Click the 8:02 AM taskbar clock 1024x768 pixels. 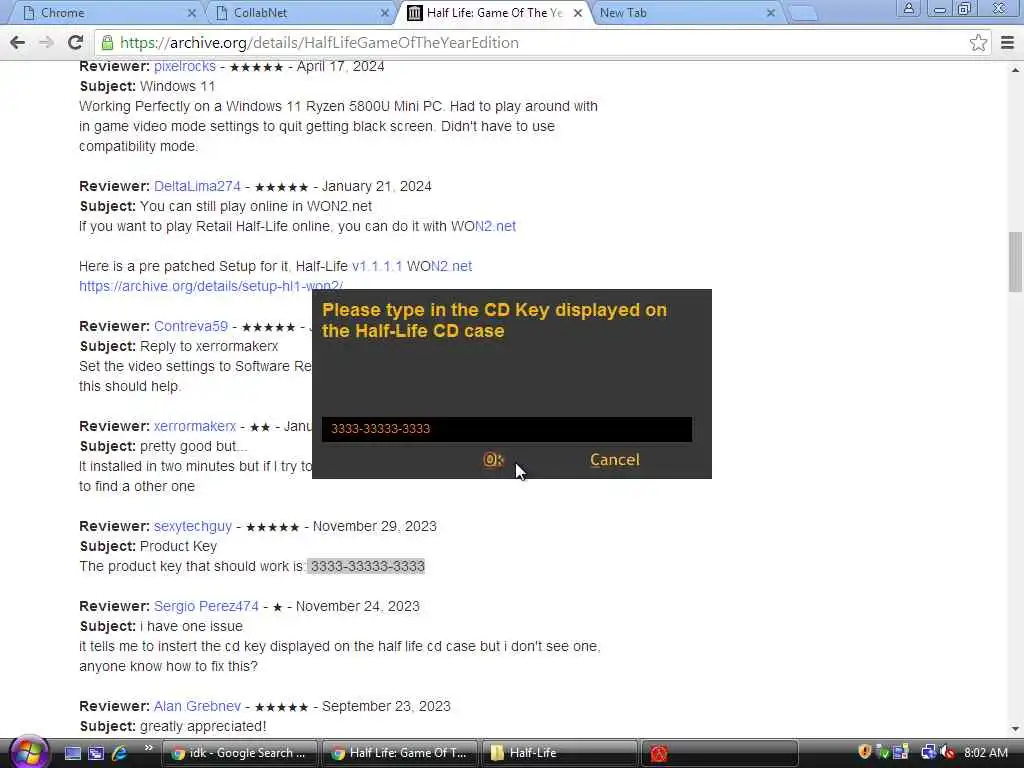click(985, 752)
